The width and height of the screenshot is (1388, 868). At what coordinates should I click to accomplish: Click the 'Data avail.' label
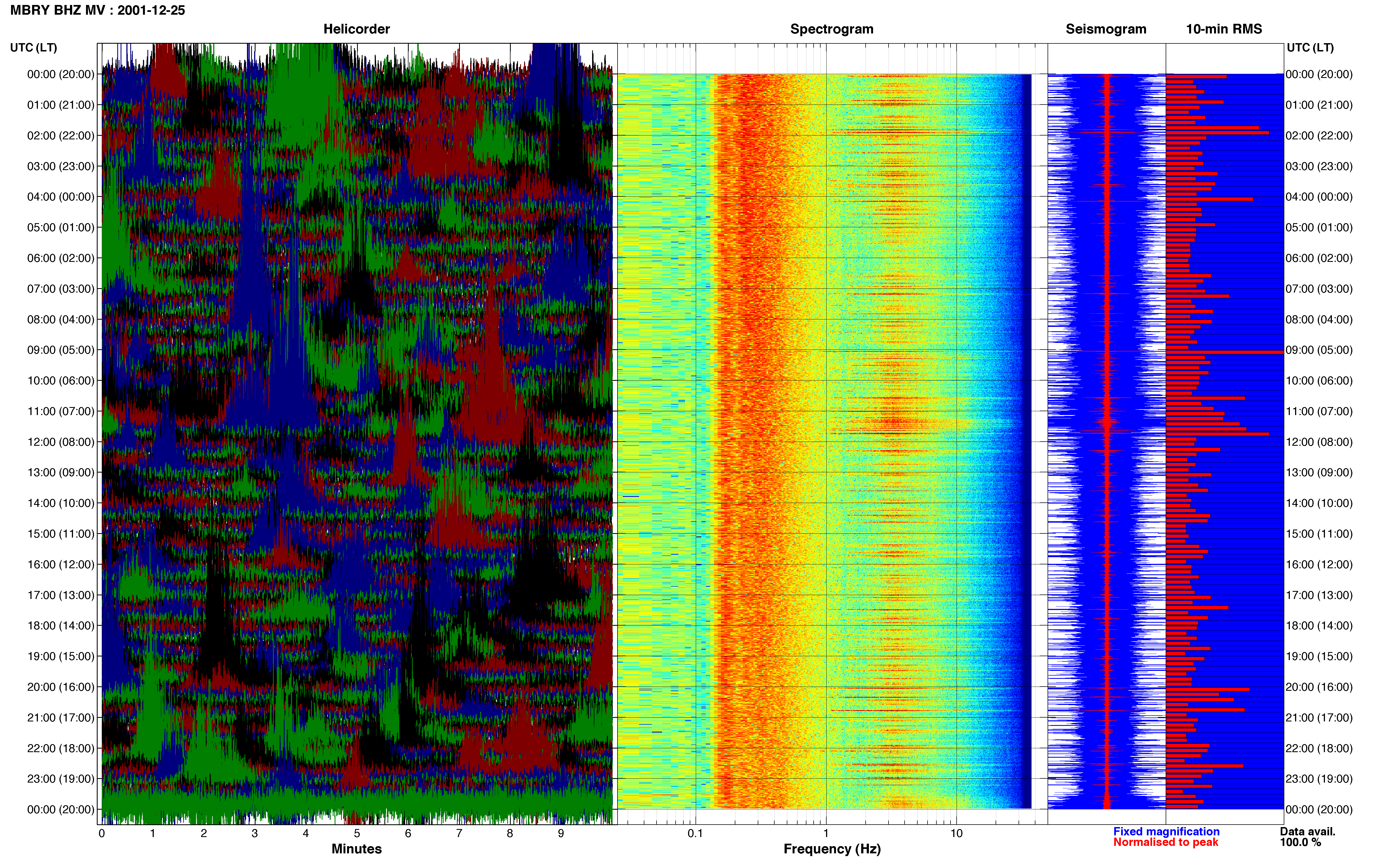click(x=1308, y=831)
